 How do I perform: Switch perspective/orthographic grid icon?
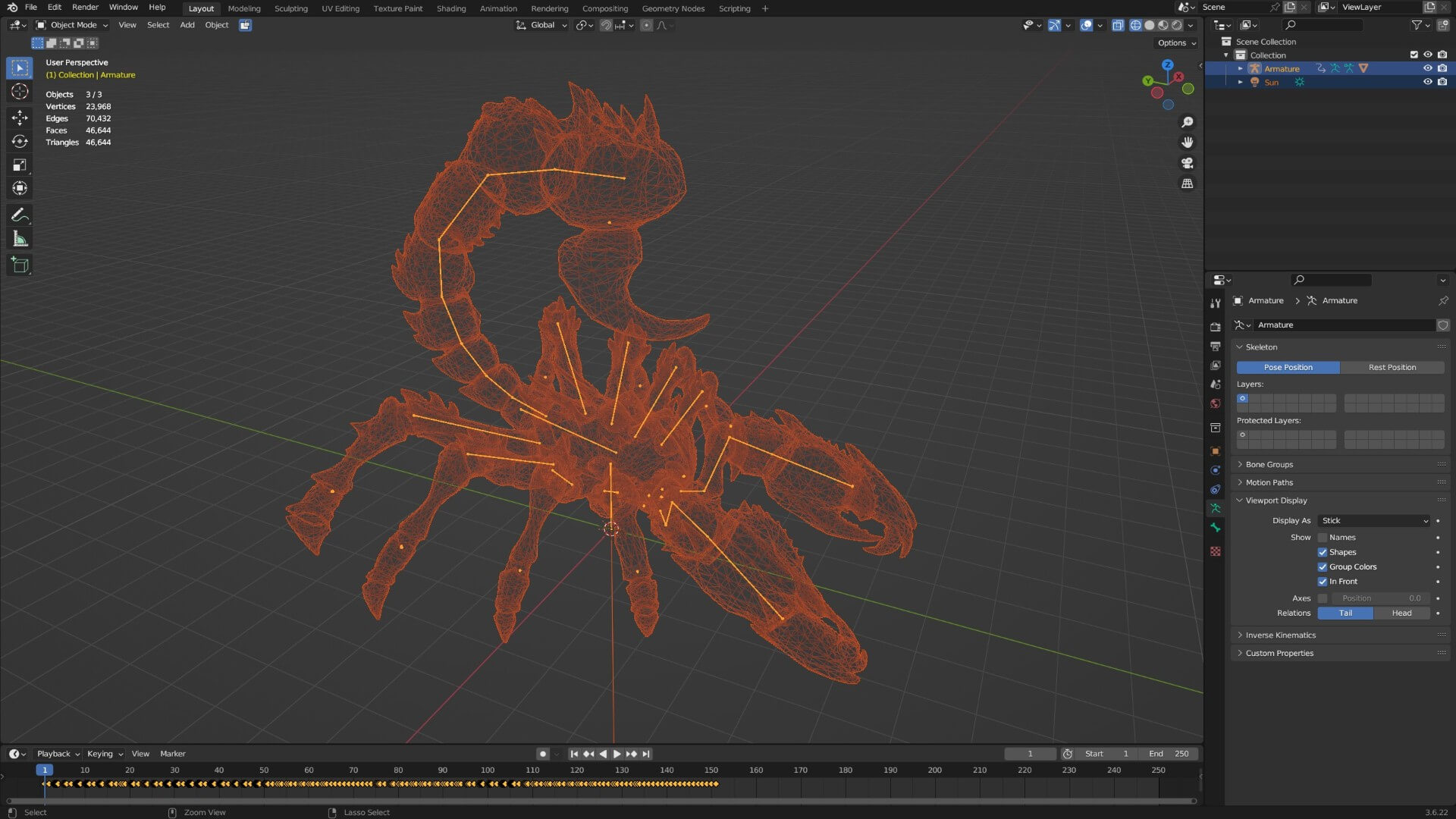coord(1188,184)
